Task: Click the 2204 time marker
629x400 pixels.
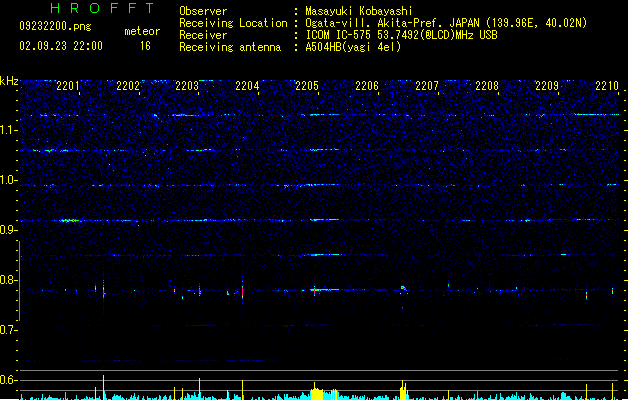Action: (247, 85)
